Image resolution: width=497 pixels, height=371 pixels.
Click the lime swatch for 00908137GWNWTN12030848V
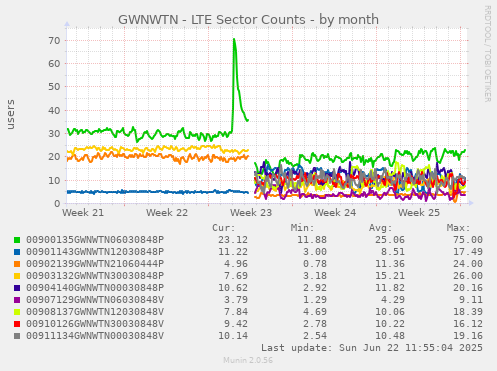[x=17, y=312]
